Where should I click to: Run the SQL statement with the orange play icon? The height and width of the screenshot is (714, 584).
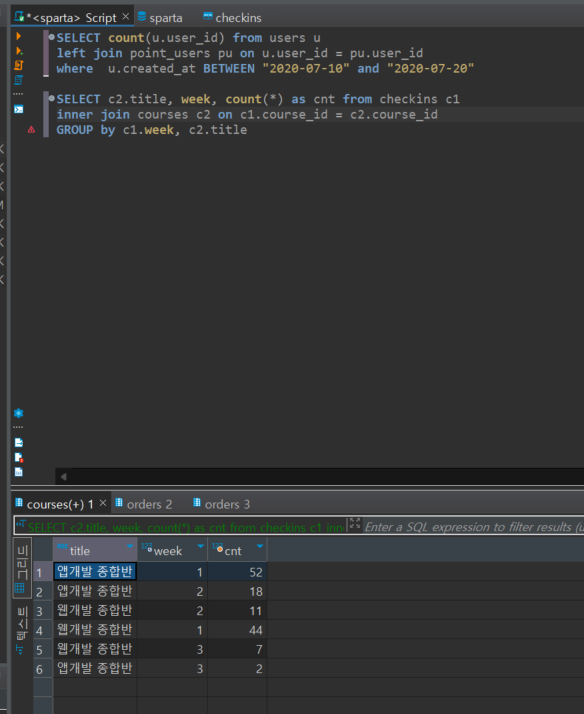point(19,36)
